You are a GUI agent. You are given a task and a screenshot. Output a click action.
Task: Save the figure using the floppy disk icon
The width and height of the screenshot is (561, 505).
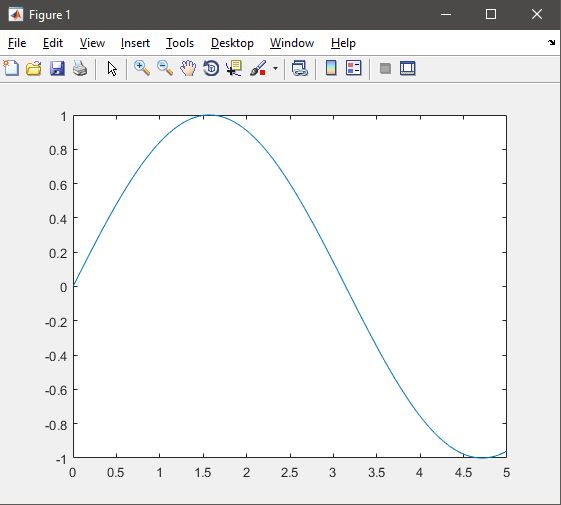click(57, 68)
